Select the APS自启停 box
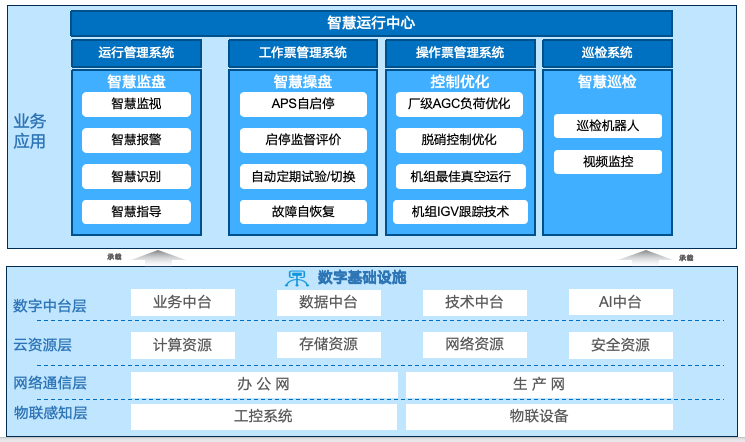 pyautogui.click(x=303, y=104)
